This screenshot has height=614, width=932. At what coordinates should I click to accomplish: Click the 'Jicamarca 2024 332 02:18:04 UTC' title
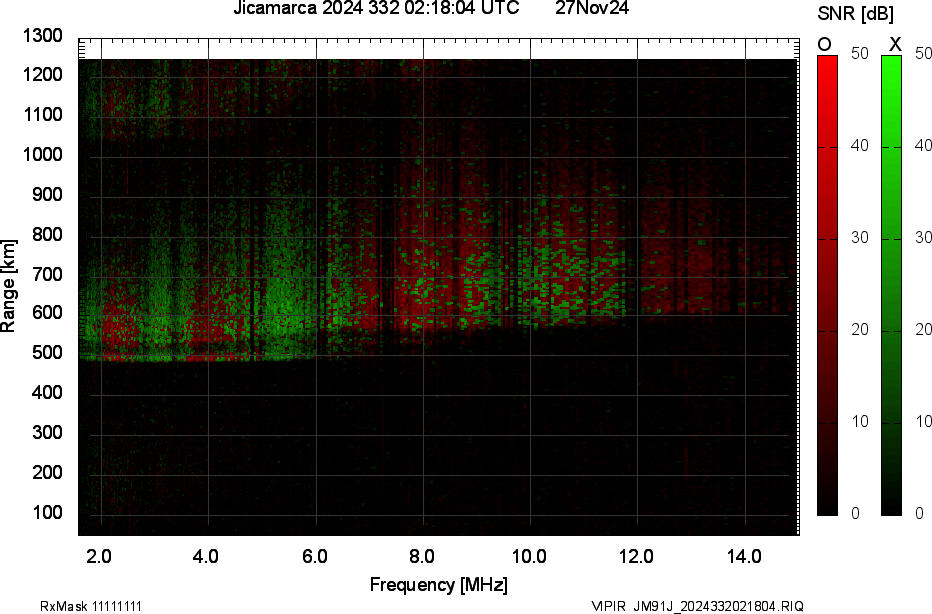tap(375, 9)
